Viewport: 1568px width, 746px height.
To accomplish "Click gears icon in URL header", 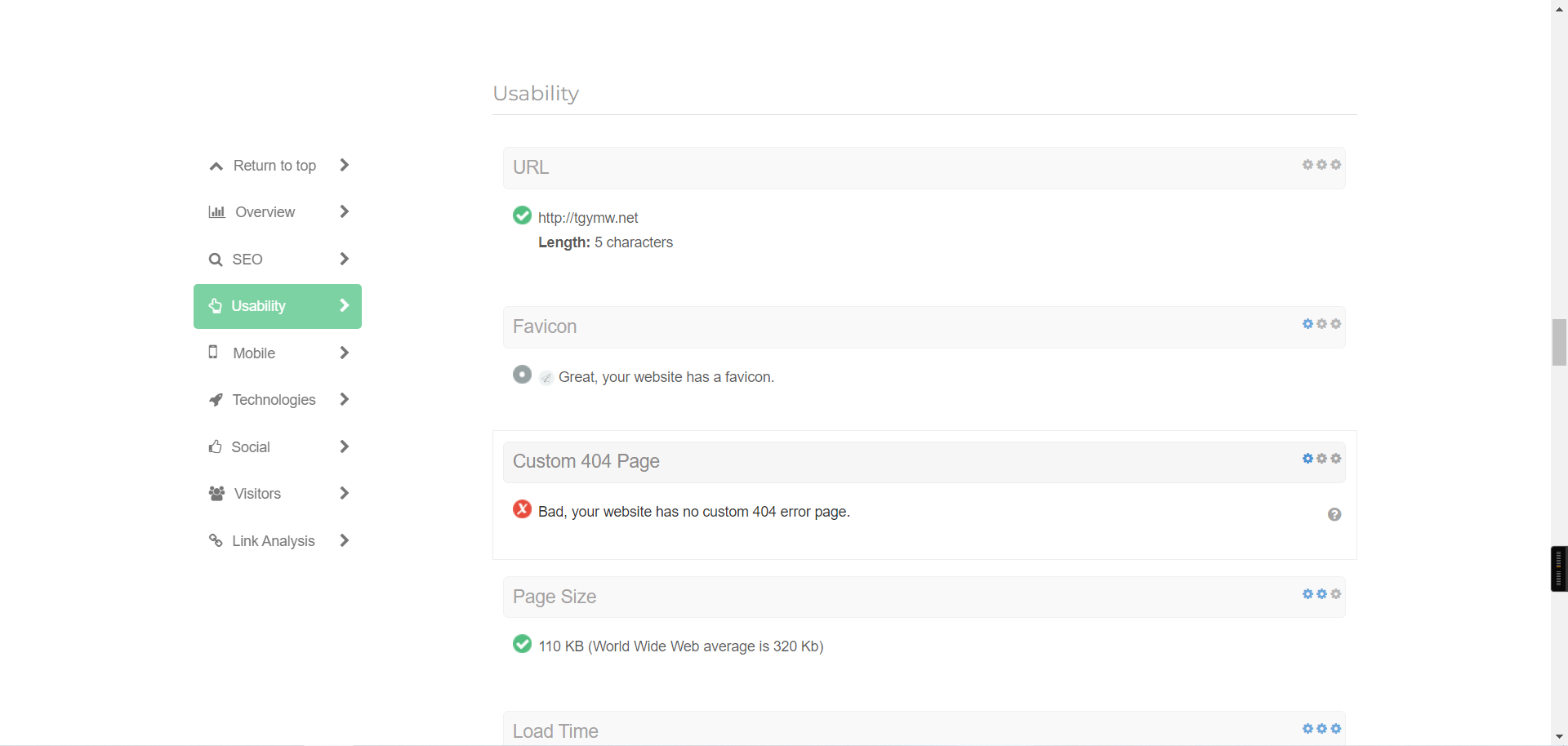I will pyautogui.click(x=1321, y=165).
